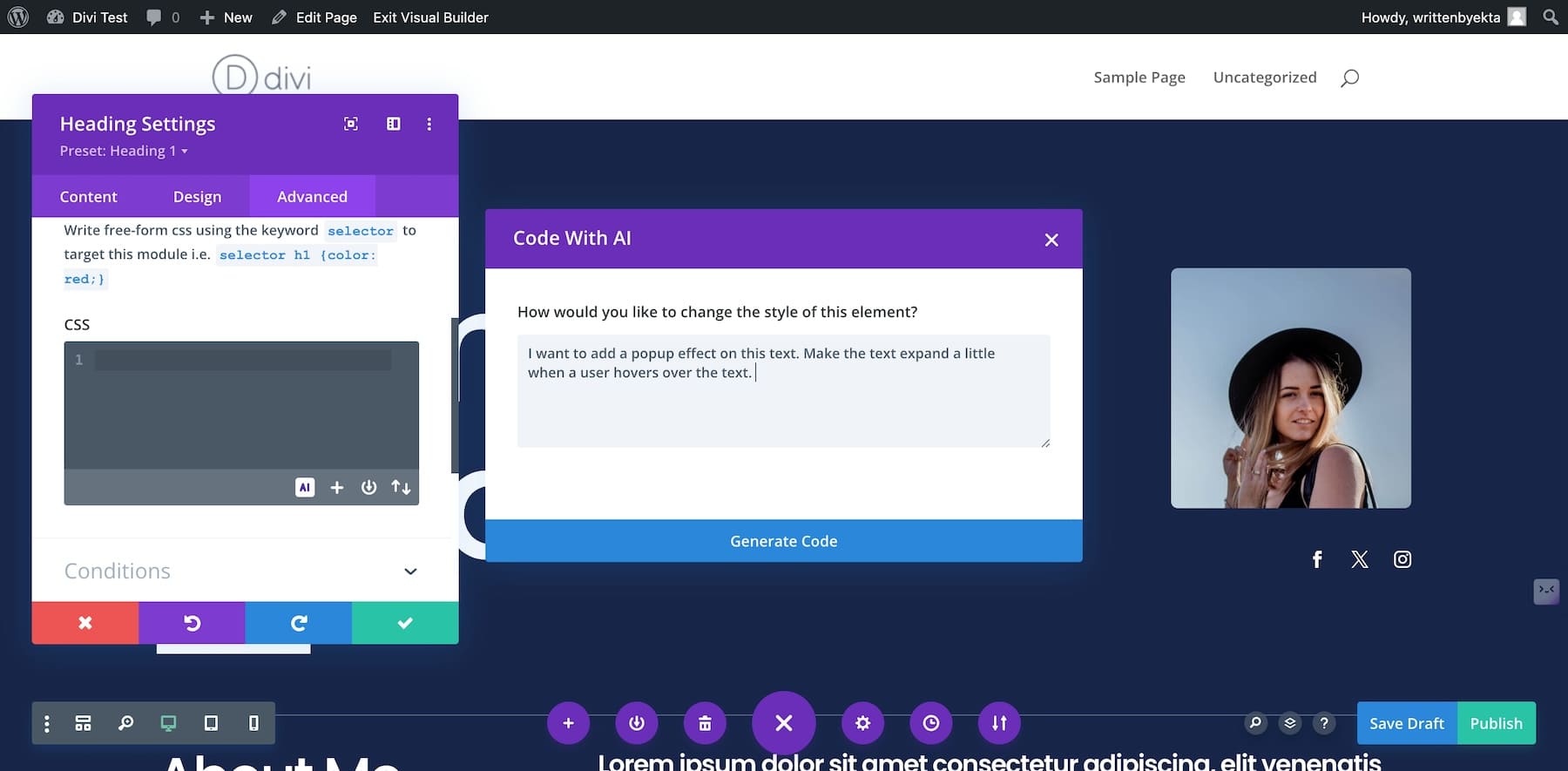Click the purple undo button
1568x771 pixels.
[x=192, y=623]
